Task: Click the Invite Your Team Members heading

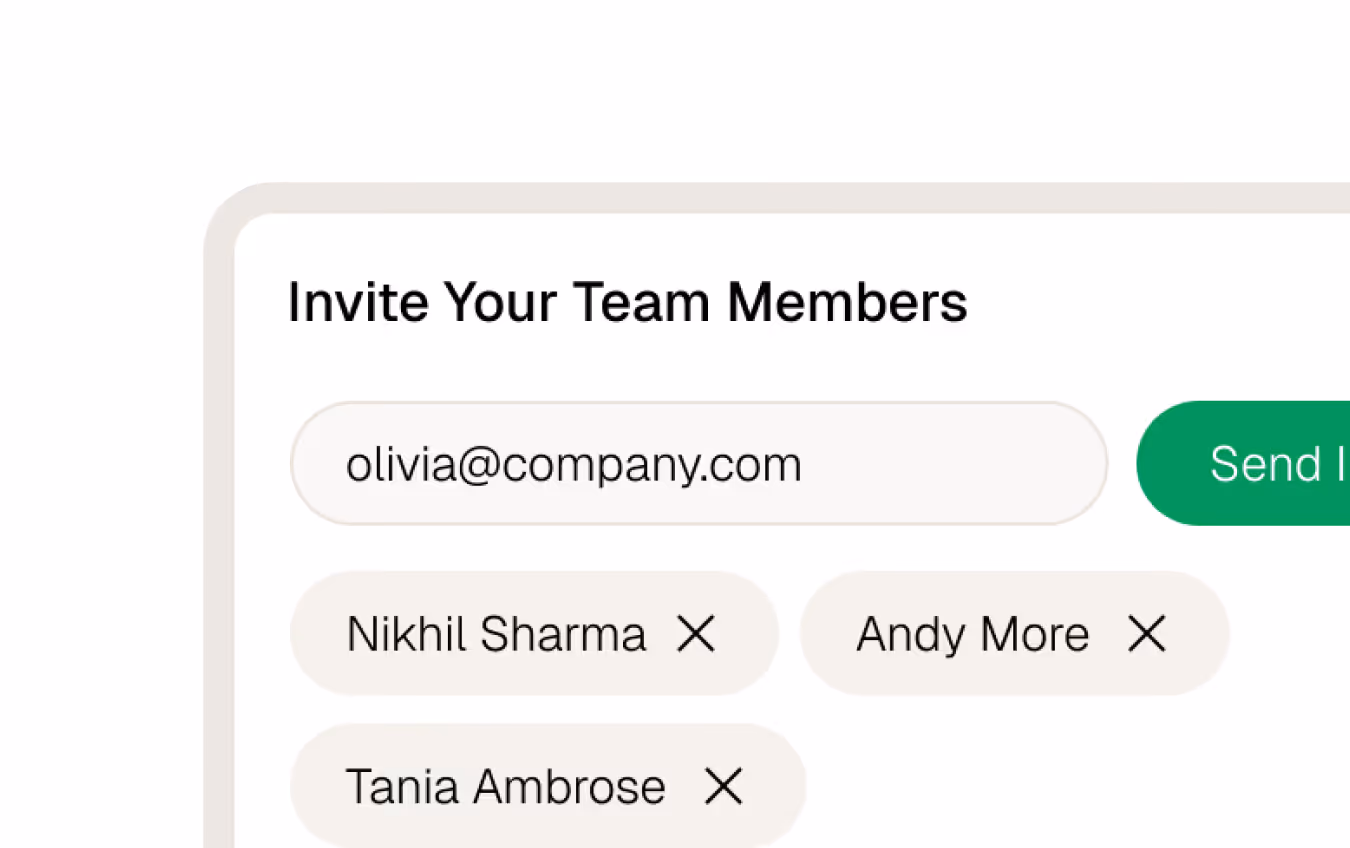Action: coord(628,301)
